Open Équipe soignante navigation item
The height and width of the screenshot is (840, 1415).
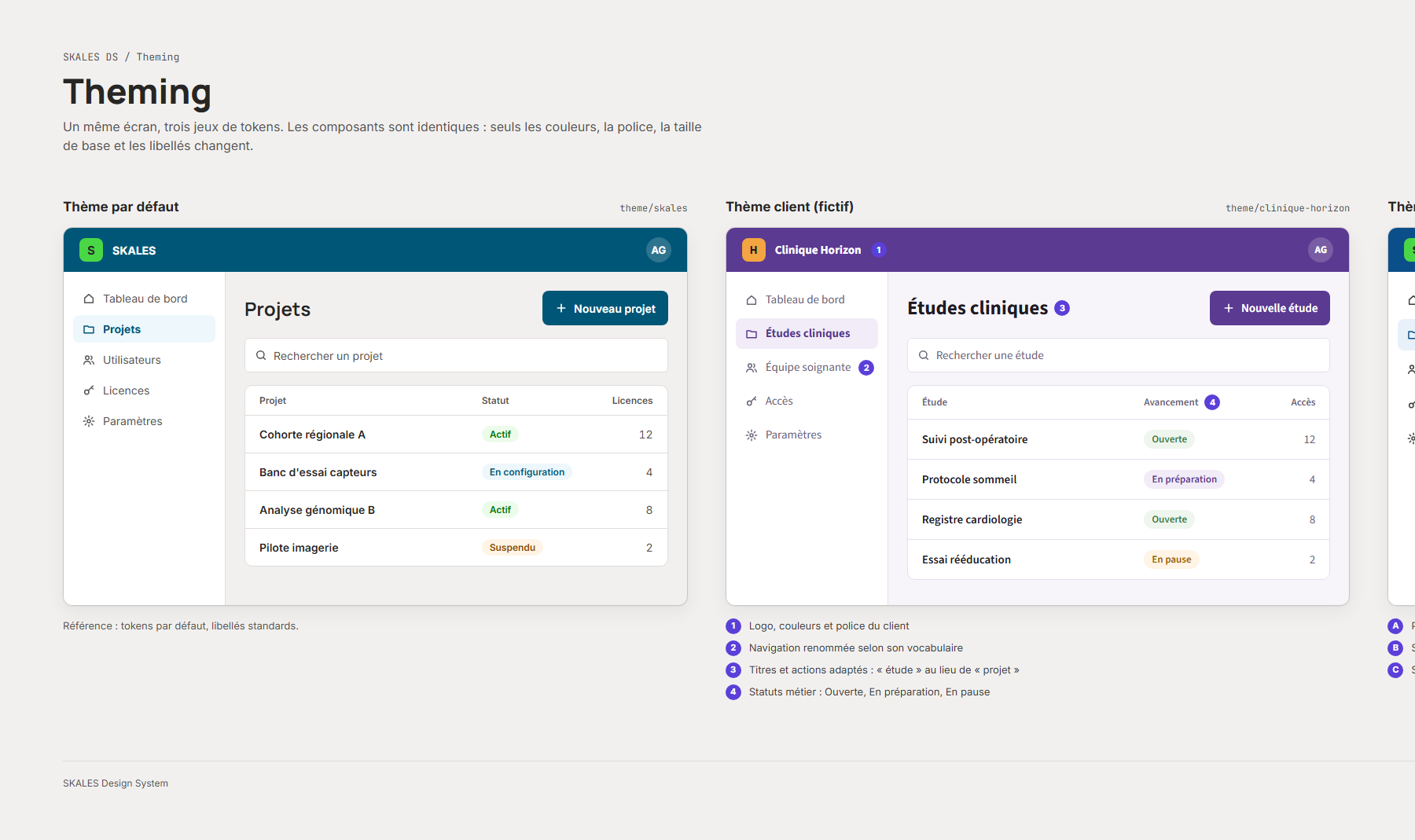click(807, 367)
